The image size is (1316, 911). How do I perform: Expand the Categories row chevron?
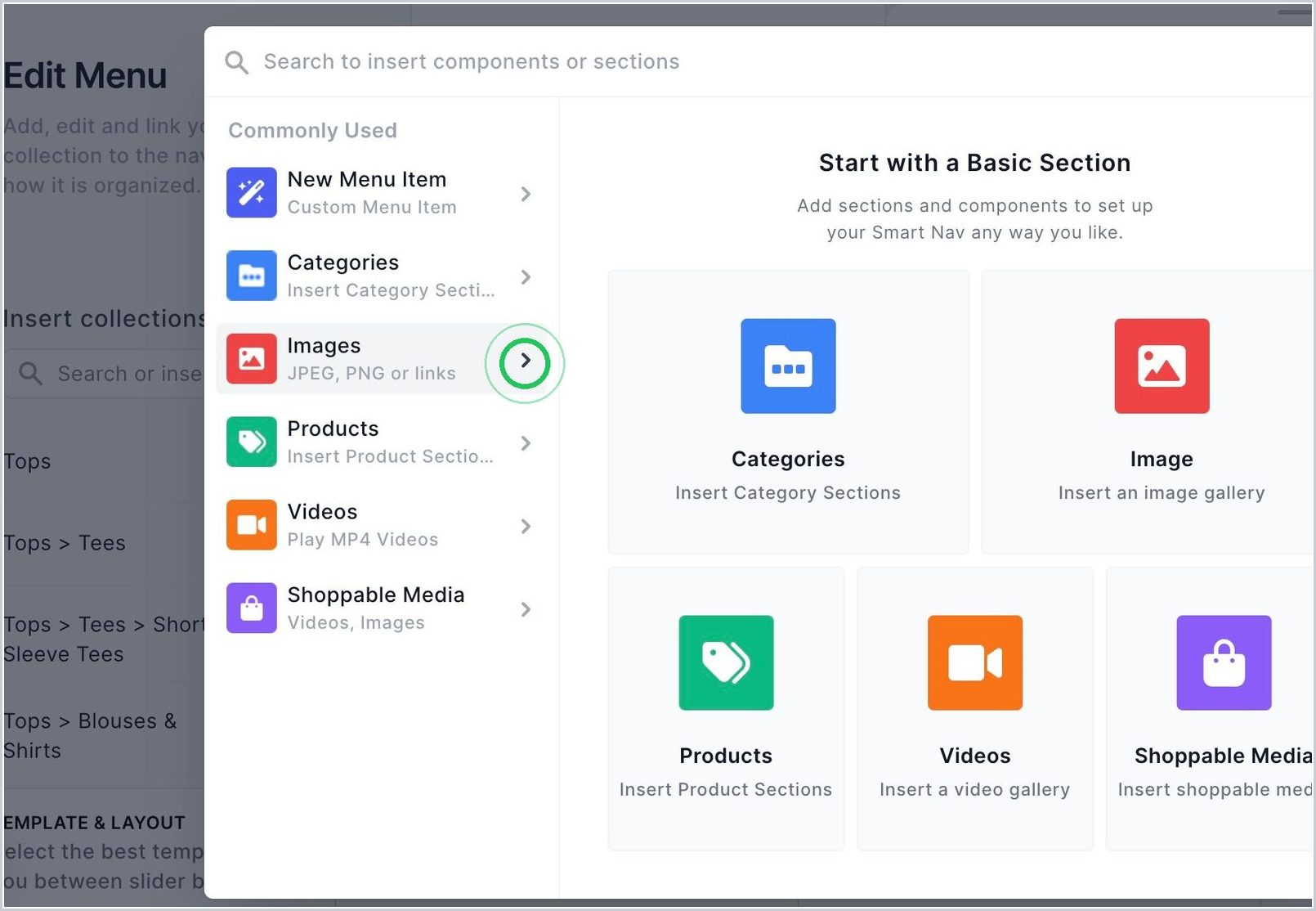point(526,277)
